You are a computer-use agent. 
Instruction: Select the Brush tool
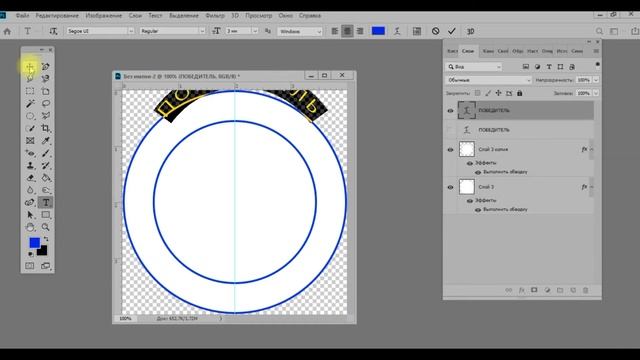click(x=46, y=153)
